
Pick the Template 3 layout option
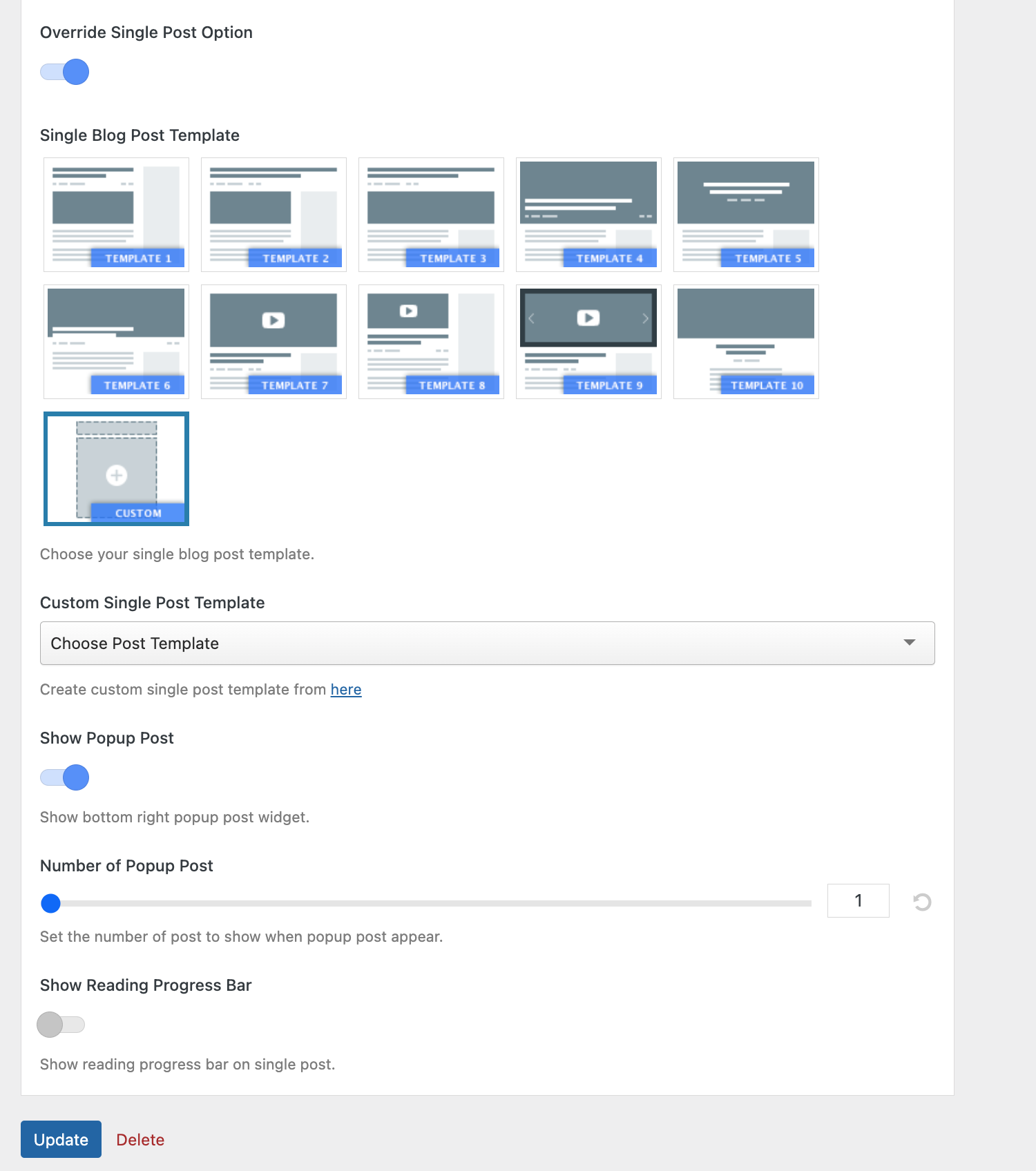point(431,215)
